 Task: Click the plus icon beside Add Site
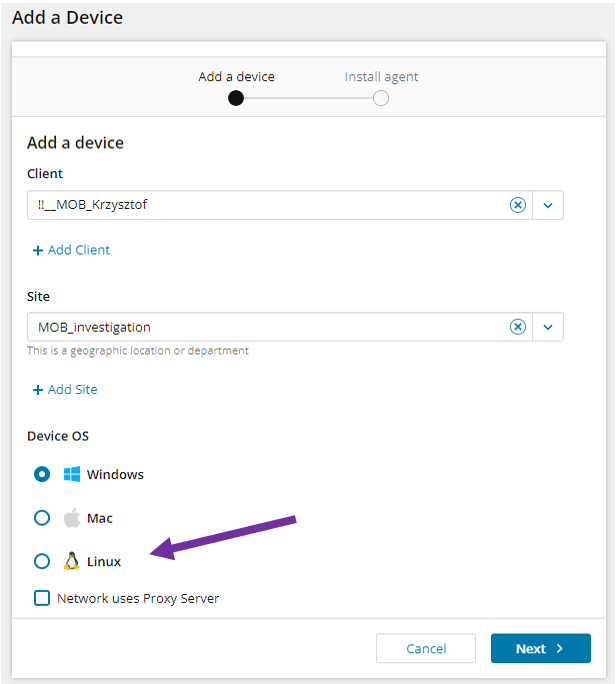pos(38,390)
